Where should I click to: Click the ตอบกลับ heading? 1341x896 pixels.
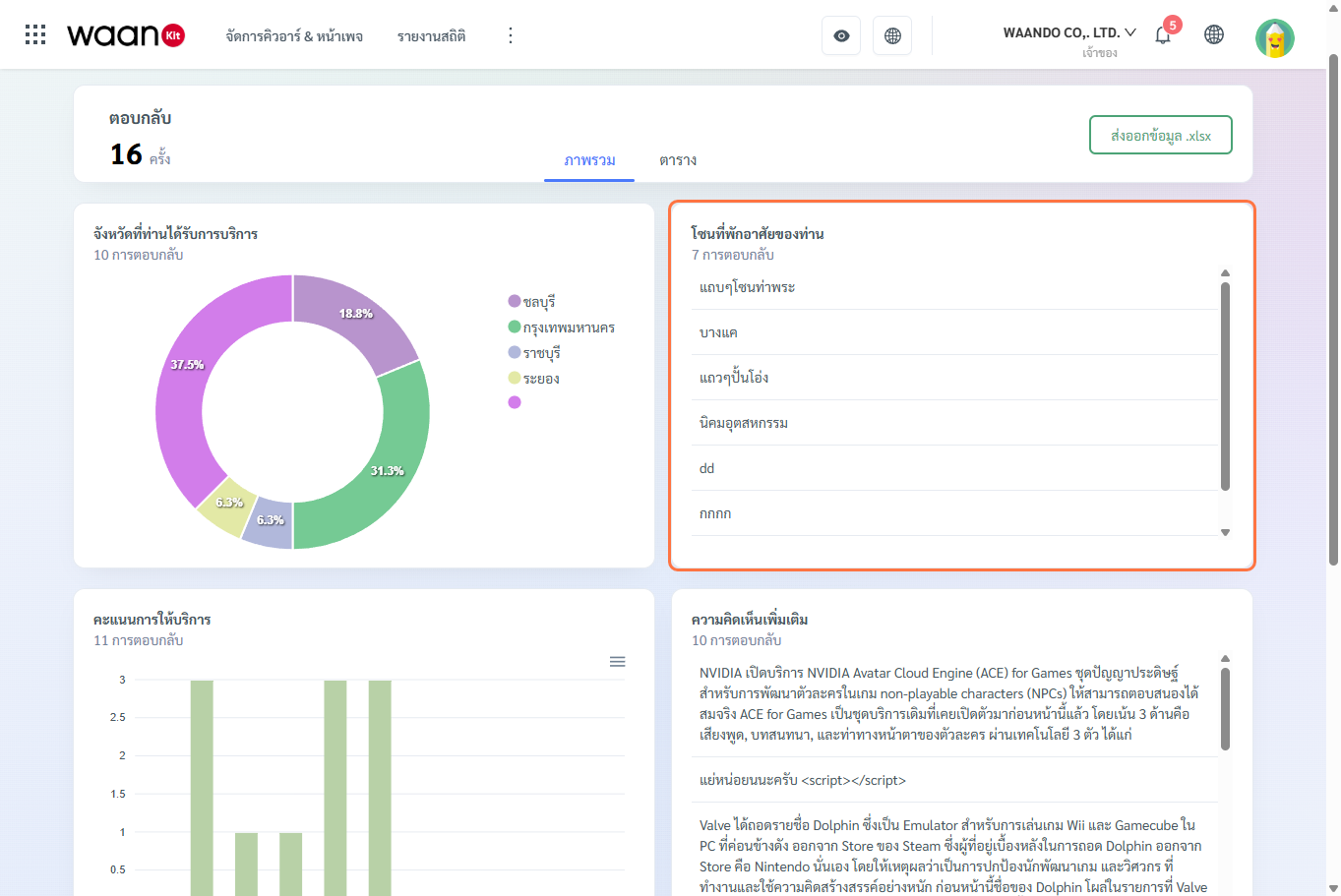[140, 118]
